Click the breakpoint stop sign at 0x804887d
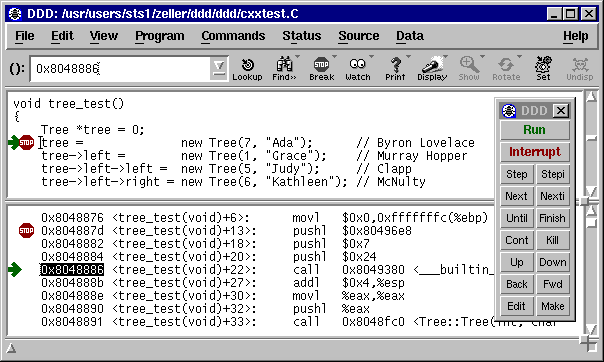Image resolution: width=604 pixels, height=362 pixels. click(26, 230)
